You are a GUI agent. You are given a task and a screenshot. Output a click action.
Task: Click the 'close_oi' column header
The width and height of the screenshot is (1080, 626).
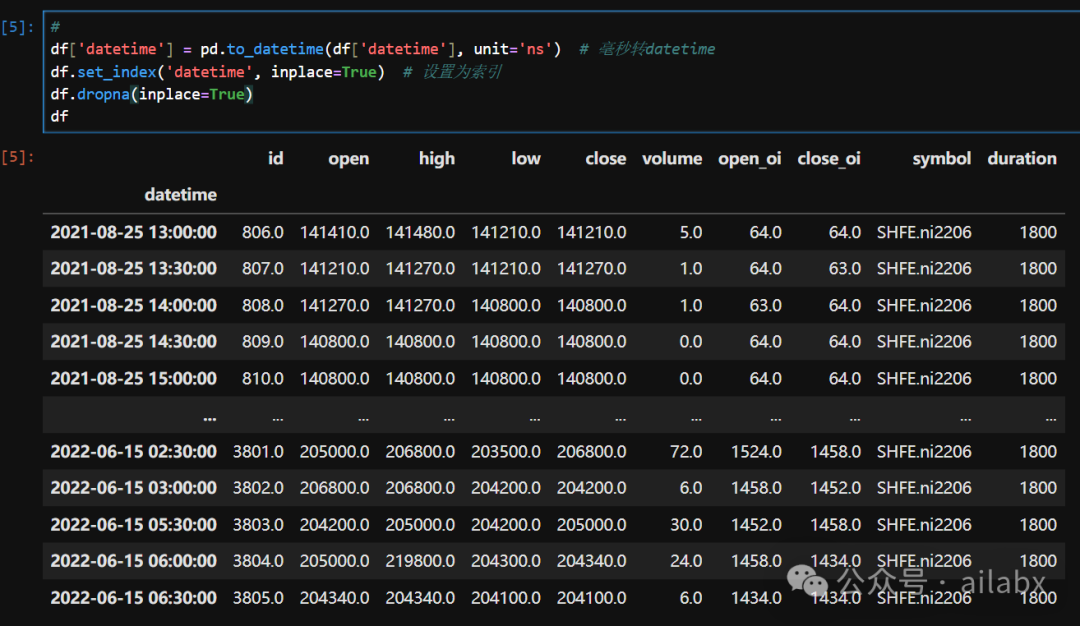point(829,159)
